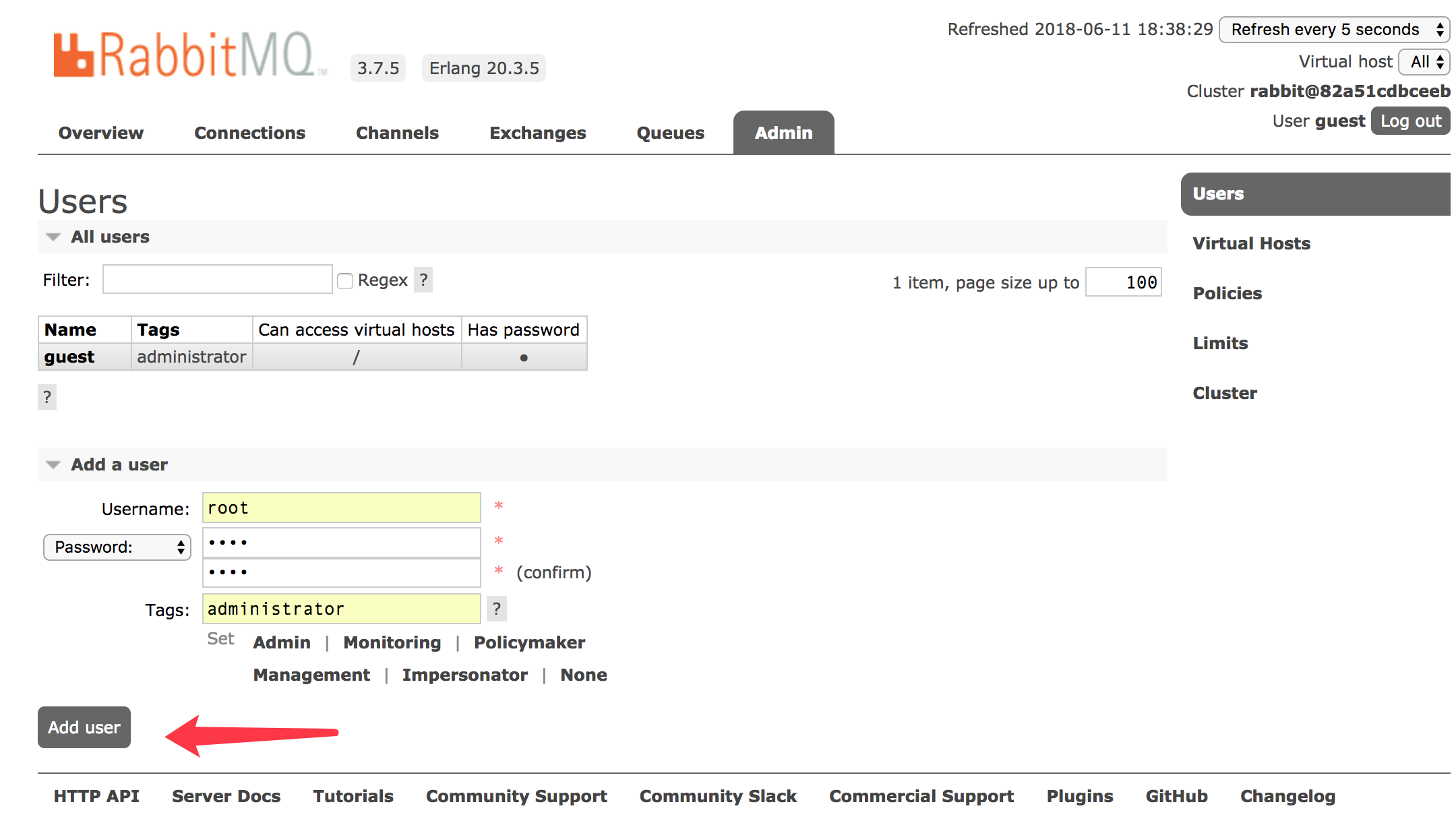The height and width of the screenshot is (821, 1456).
Task: Click the help icon below users table
Action: pyautogui.click(x=47, y=397)
